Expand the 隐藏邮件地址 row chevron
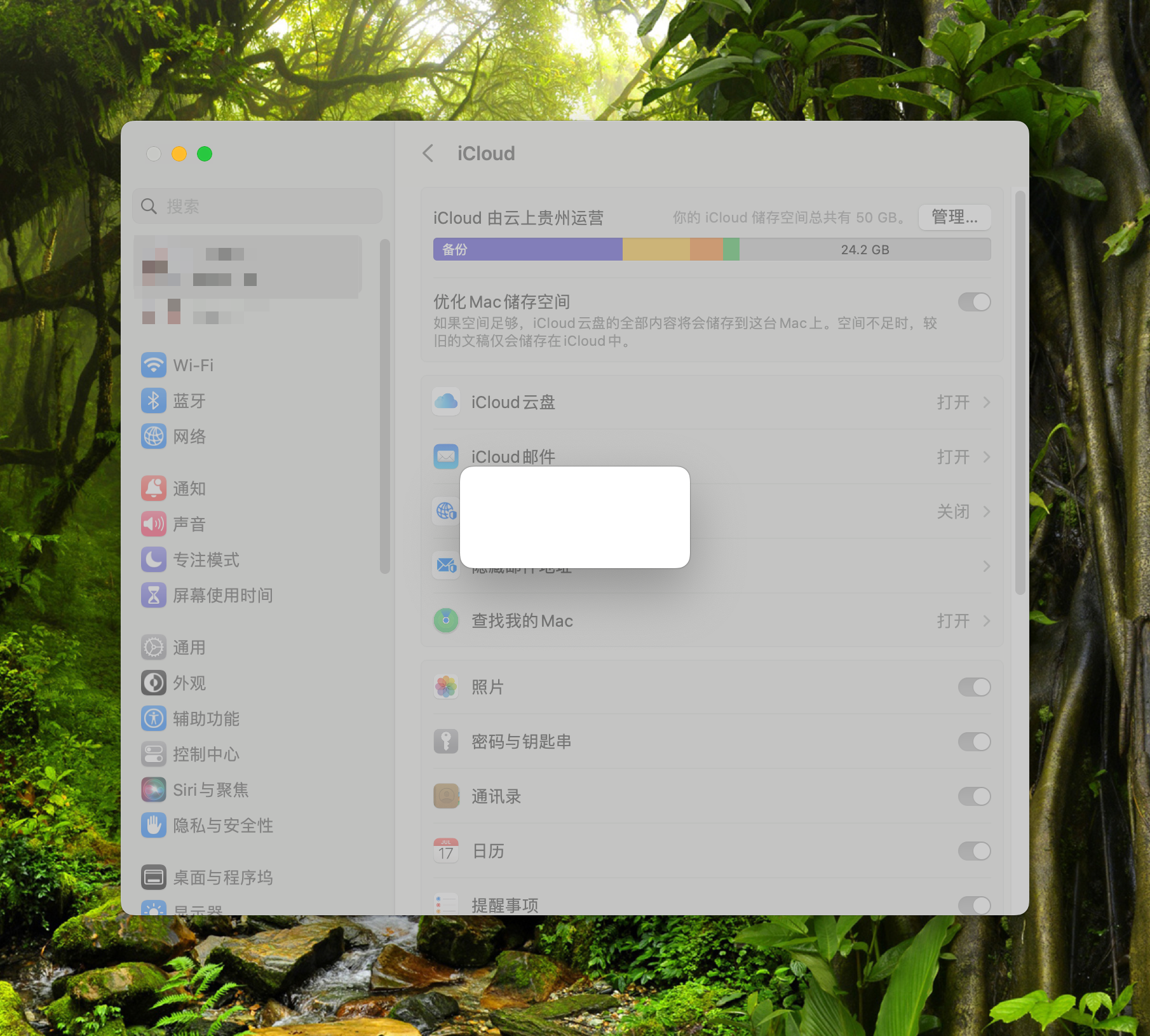The height and width of the screenshot is (1036, 1150). (986, 566)
